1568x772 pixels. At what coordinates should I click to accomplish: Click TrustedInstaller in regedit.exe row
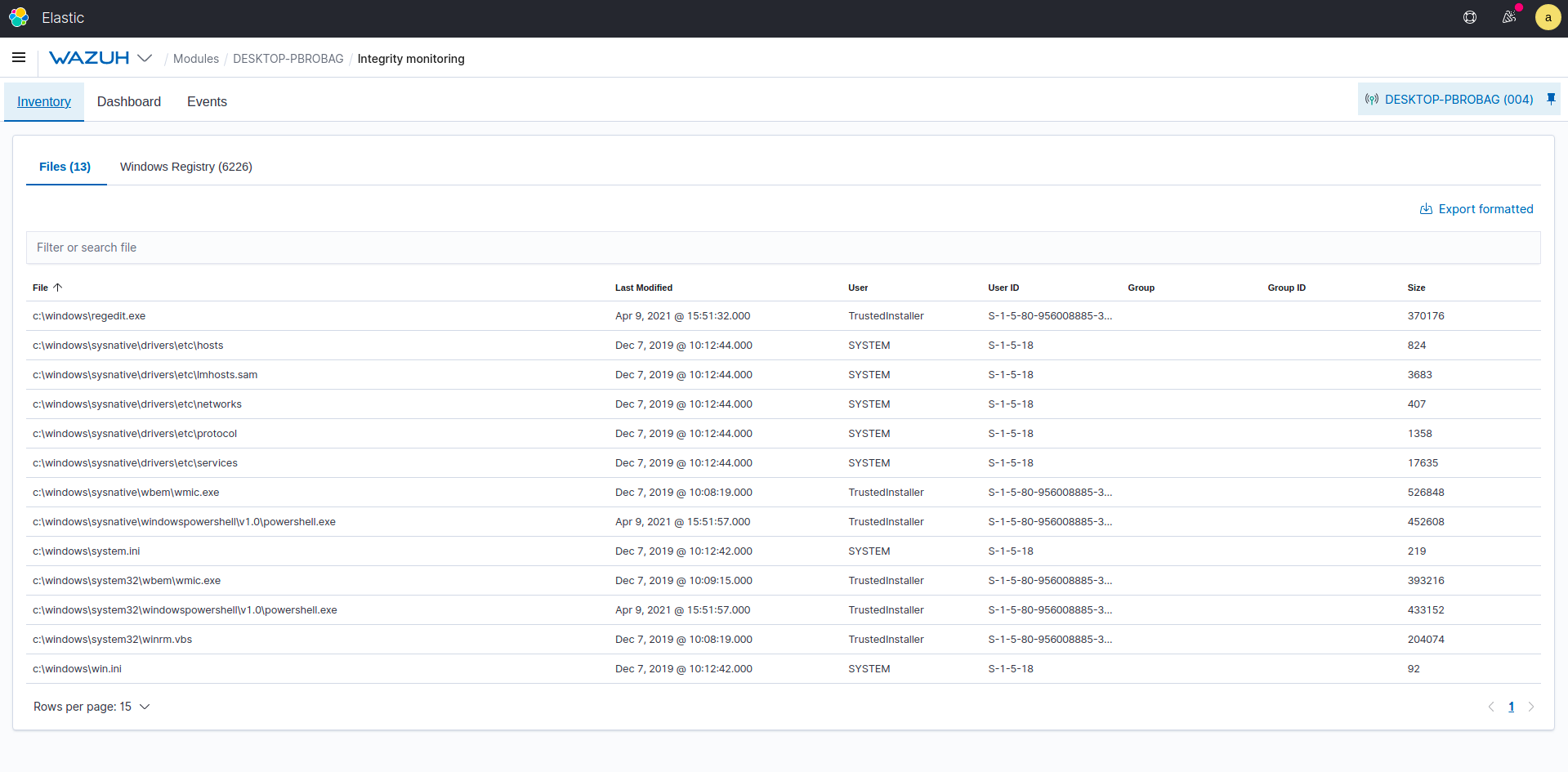(x=886, y=316)
